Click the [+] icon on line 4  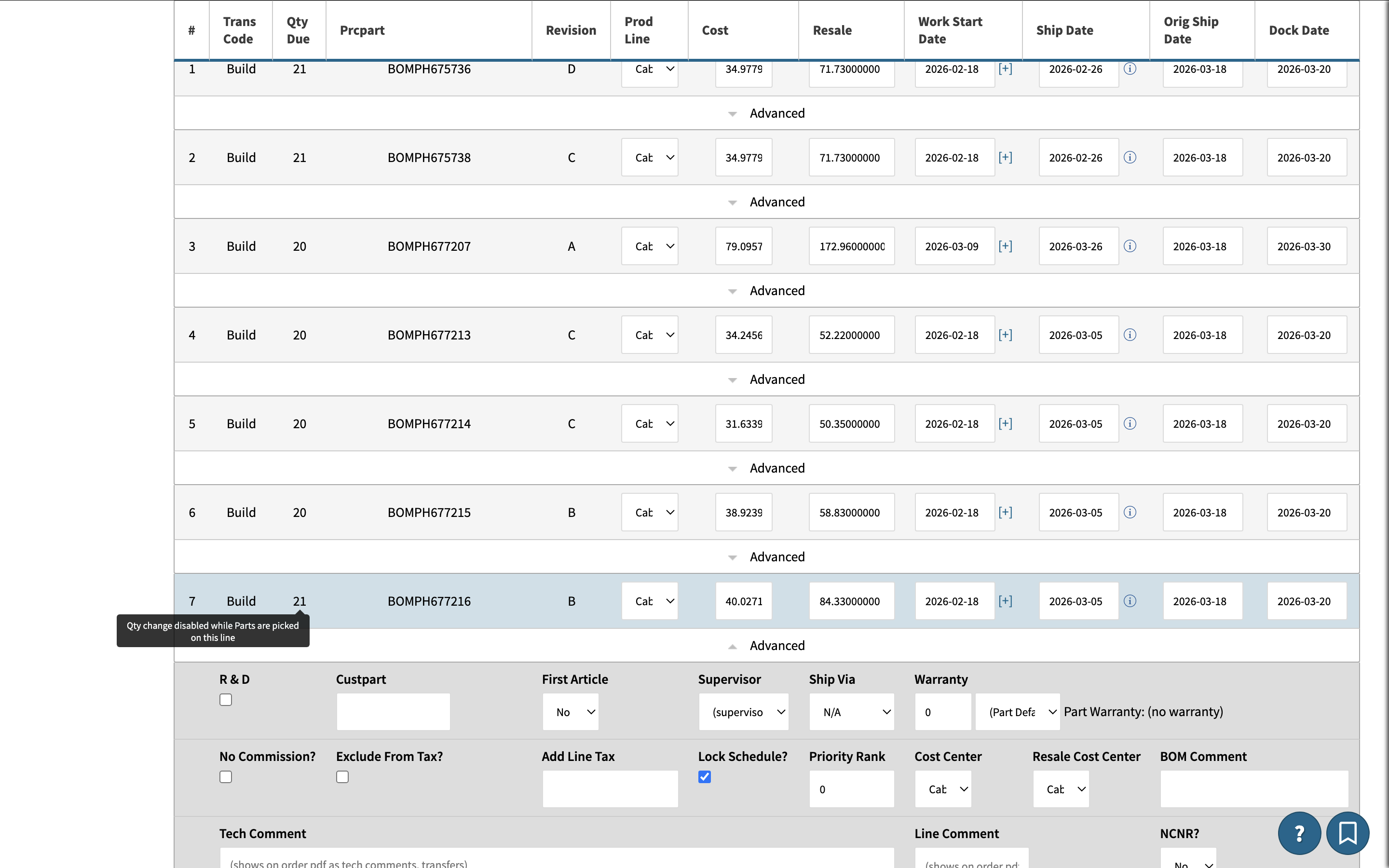click(1005, 335)
